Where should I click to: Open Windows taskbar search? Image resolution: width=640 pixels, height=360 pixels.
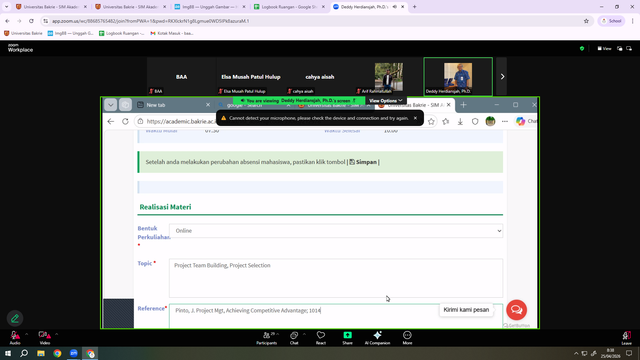pyautogui.click(x=24, y=353)
